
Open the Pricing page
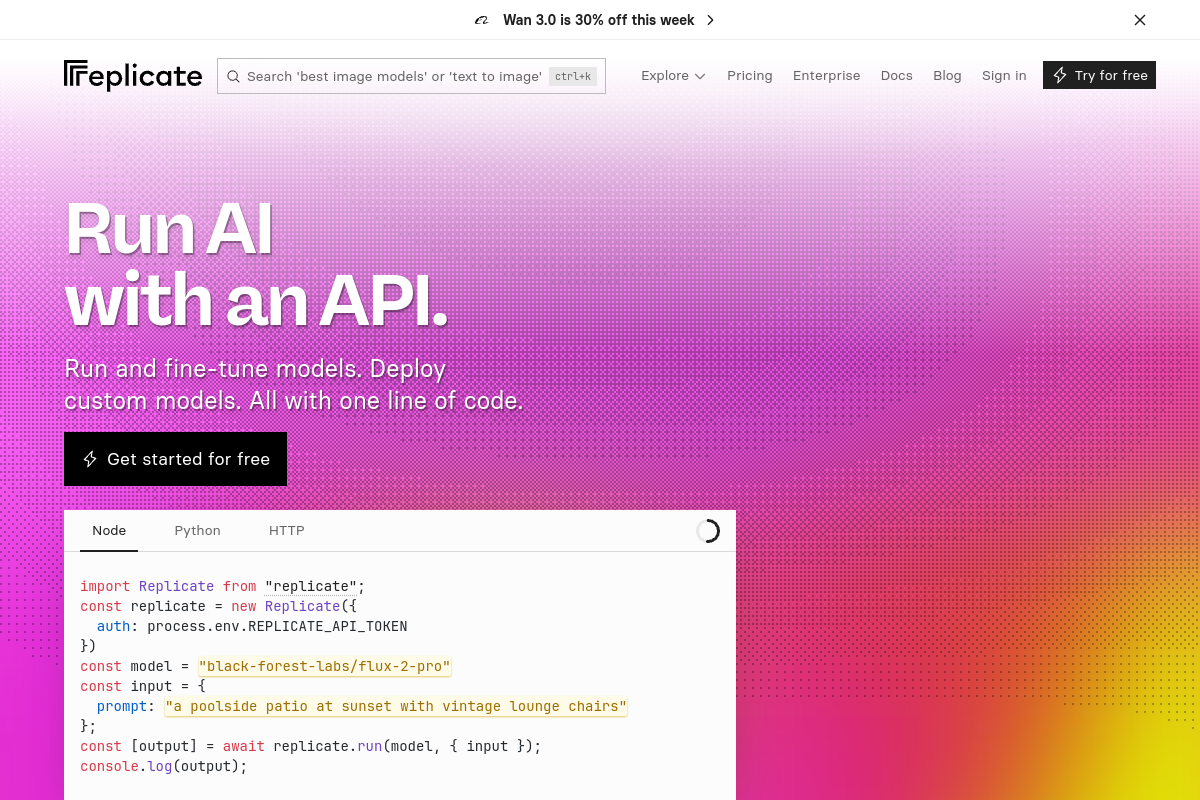pos(750,76)
